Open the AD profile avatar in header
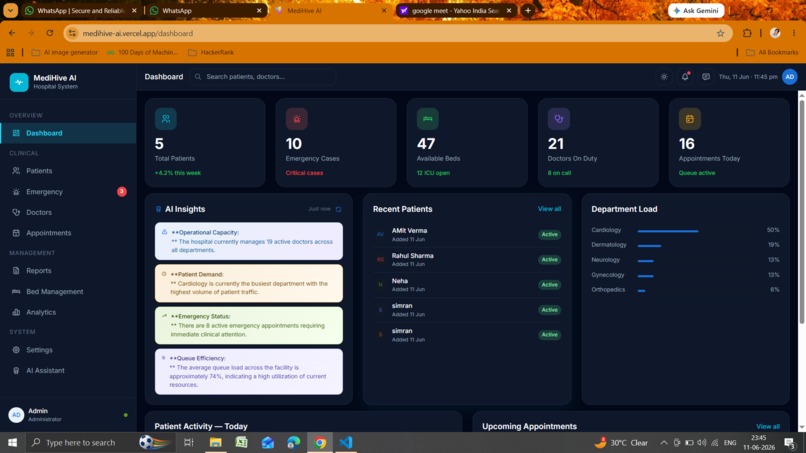This screenshot has height=453, width=806. pyautogui.click(x=790, y=77)
